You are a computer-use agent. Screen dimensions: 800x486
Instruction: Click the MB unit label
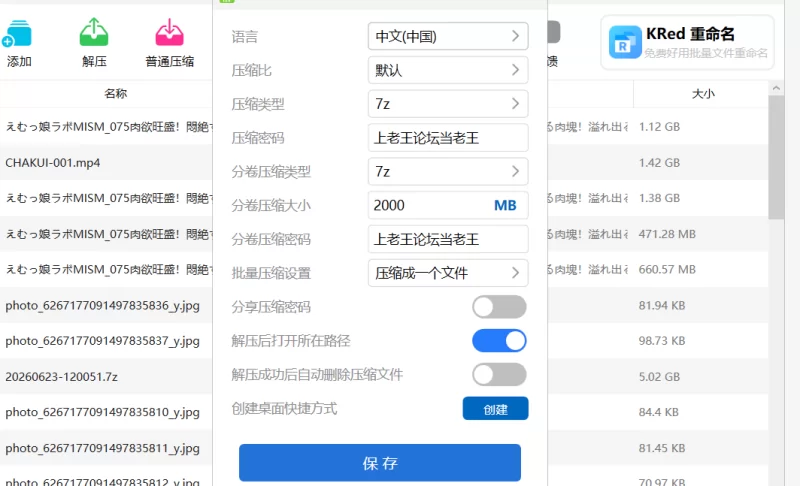click(x=505, y=205)
